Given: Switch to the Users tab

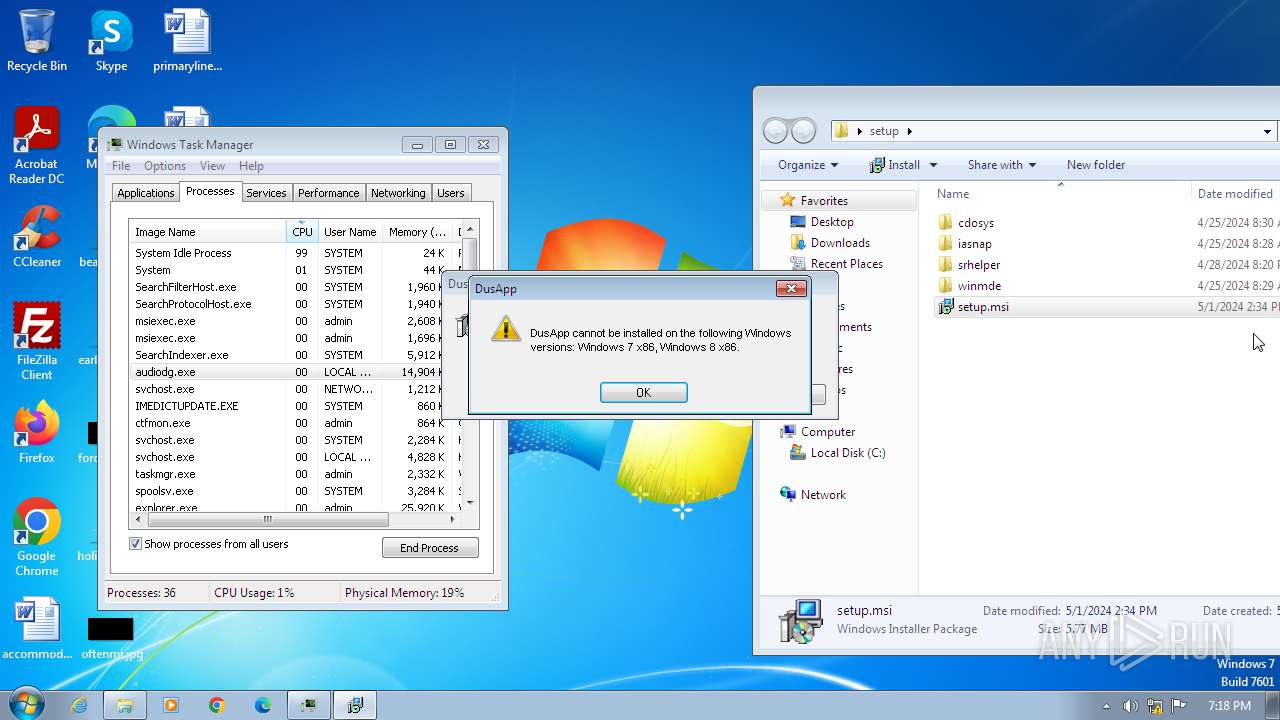Looking at the screenshot, I should click(x=451, y=193).
